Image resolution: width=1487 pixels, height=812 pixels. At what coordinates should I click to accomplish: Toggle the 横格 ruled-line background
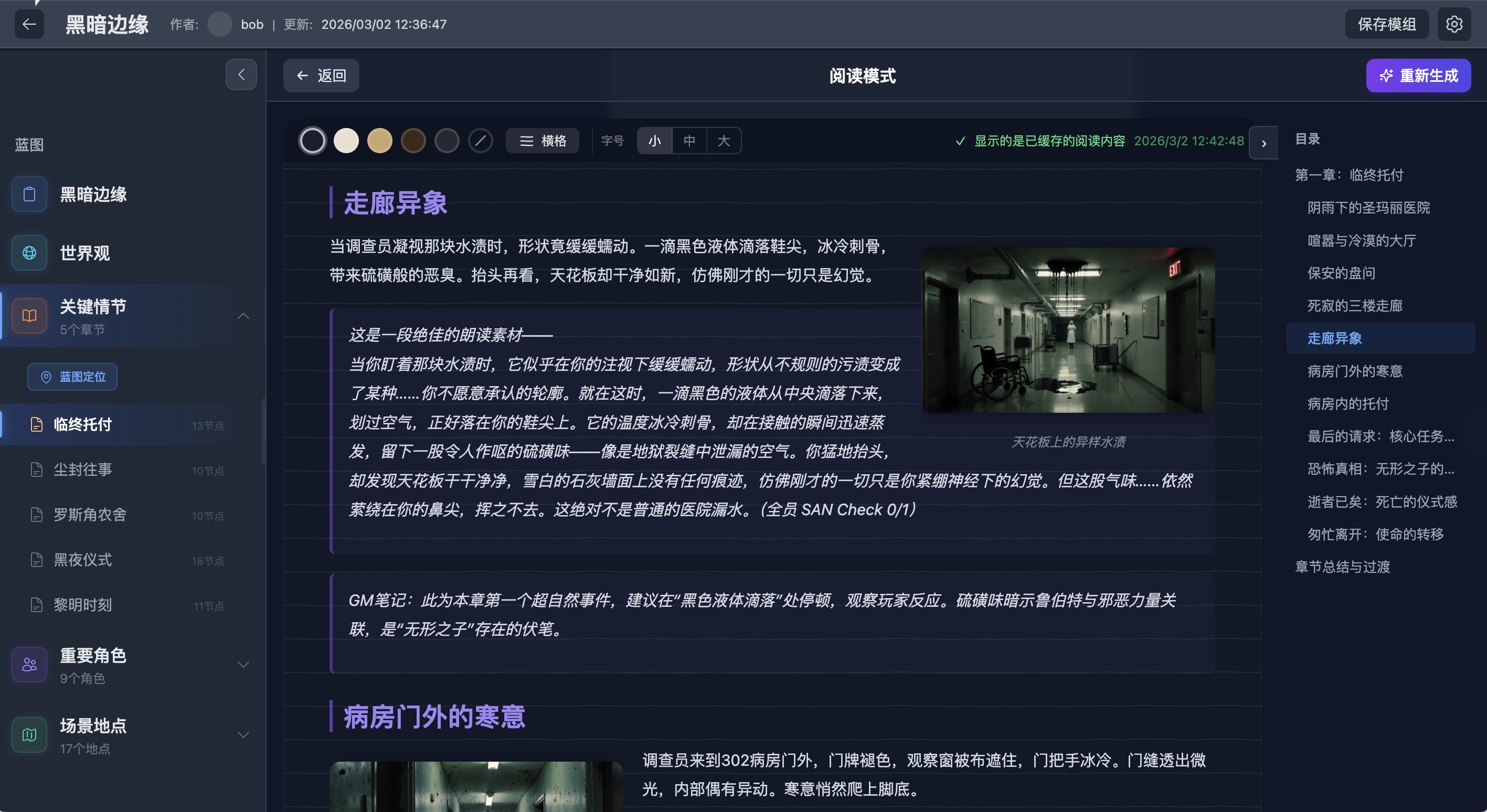coord(543,140)
